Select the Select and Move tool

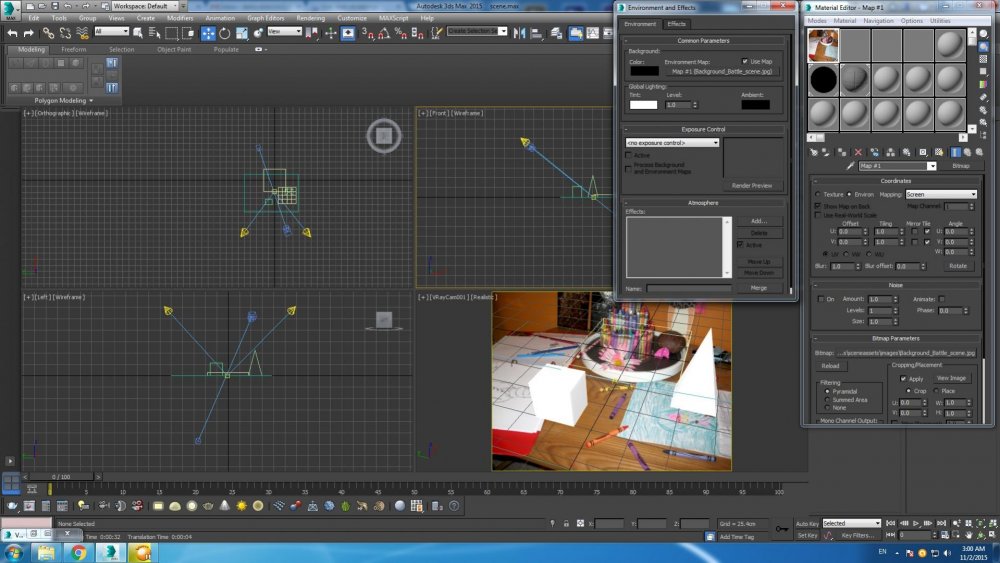pyautogui.click(x=208, y=33)
